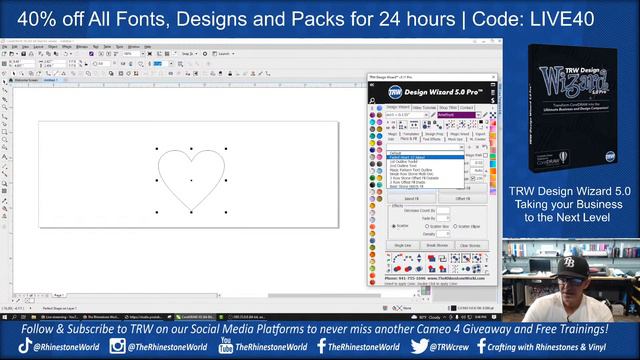
Task: Switch to CorelDRAW on the taskbar
Action: 195,317
